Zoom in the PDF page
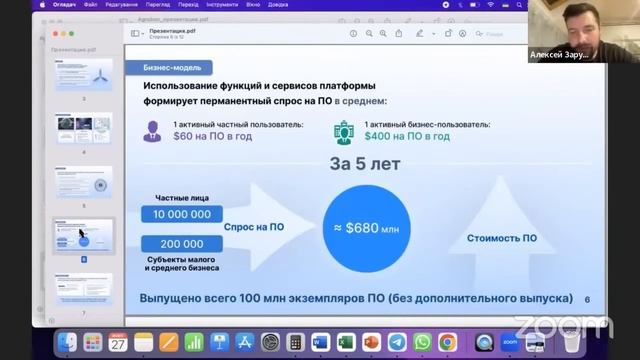 pyautogui.click(x=383, y=34)
